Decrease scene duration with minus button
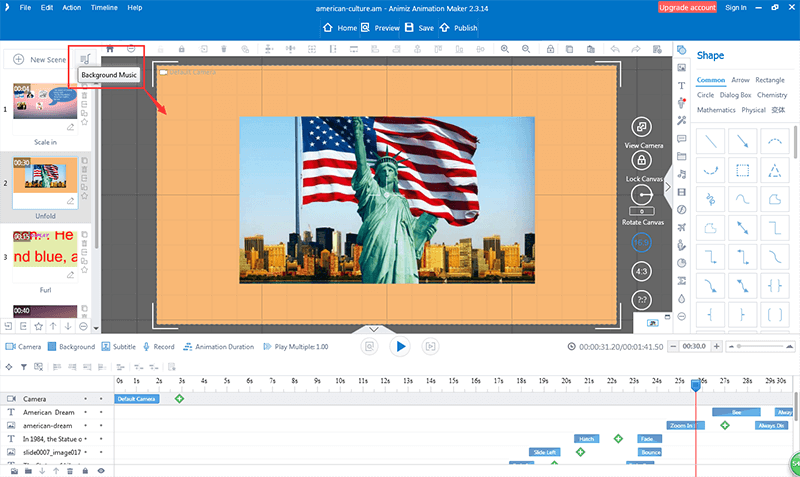The width and height of the screenshot is (800, 477). point(673,346)
